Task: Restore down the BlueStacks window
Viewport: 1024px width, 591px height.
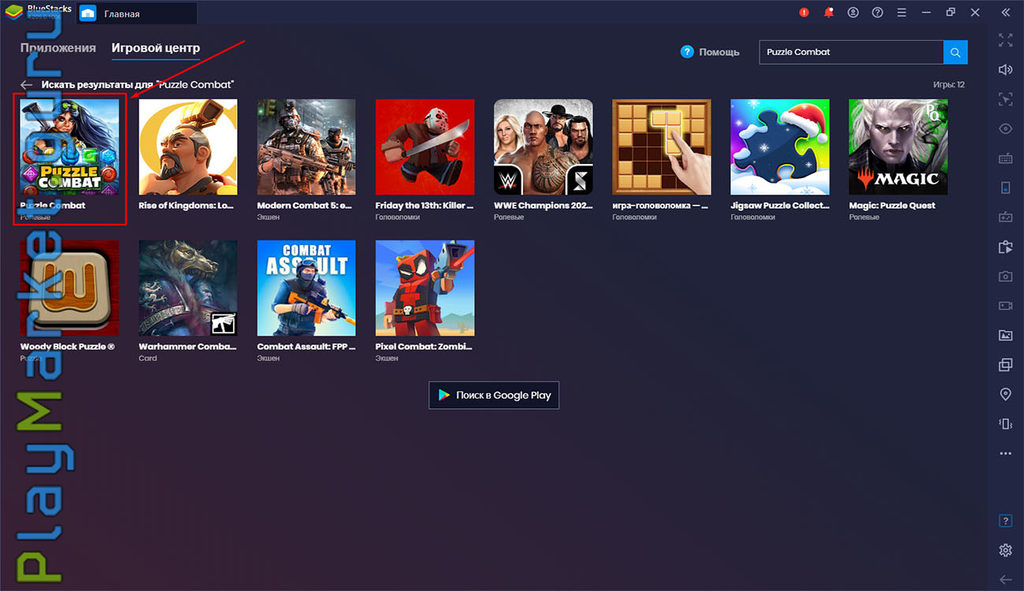Action: click(x=951, y=12)
